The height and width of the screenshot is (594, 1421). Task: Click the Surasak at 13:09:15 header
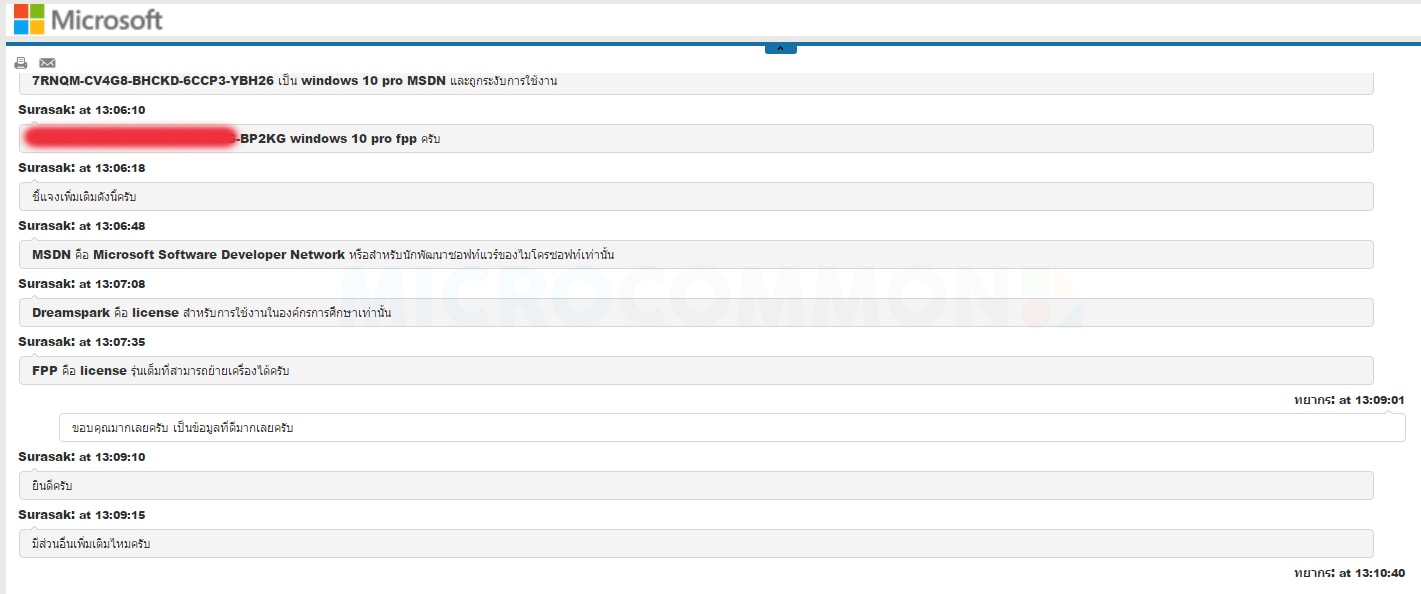(82, 515)
